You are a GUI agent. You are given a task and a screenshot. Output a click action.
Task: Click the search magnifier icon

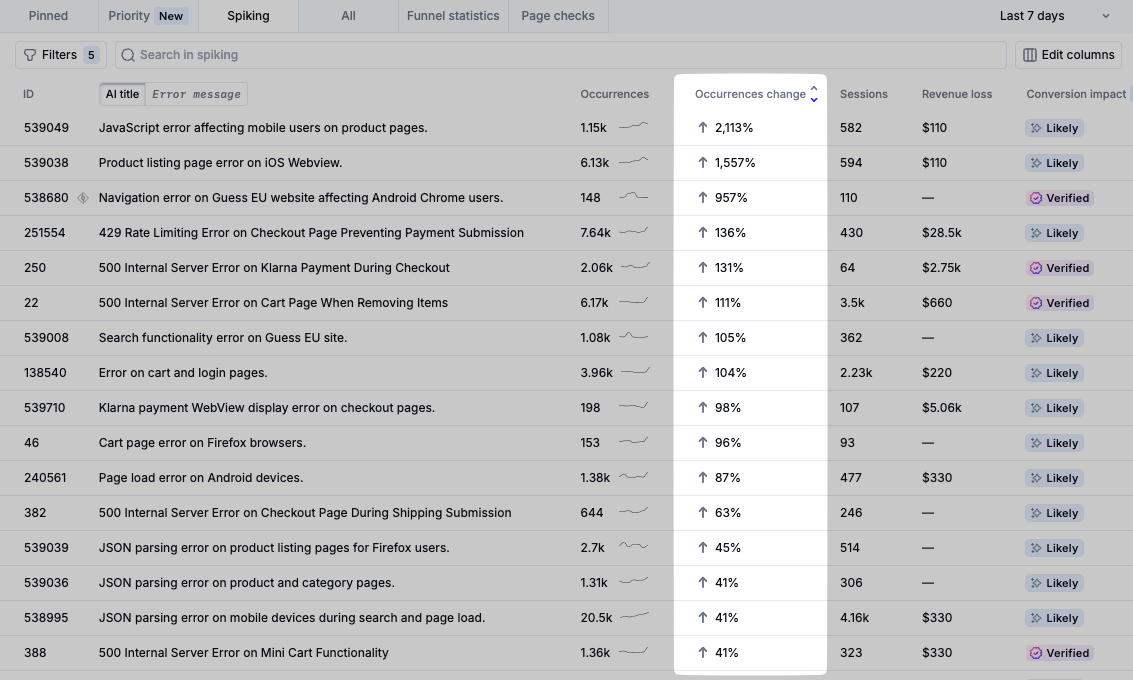pyautogui.click(x=128, y=55)
